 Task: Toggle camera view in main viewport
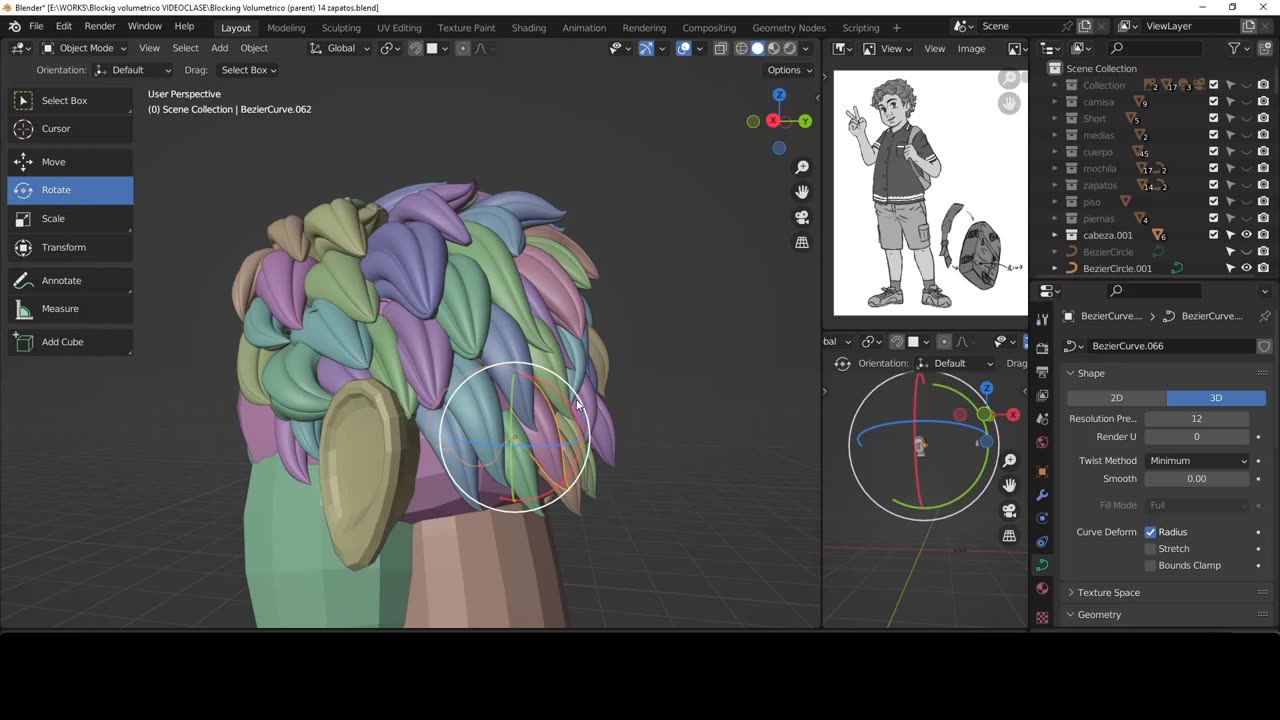802,217
